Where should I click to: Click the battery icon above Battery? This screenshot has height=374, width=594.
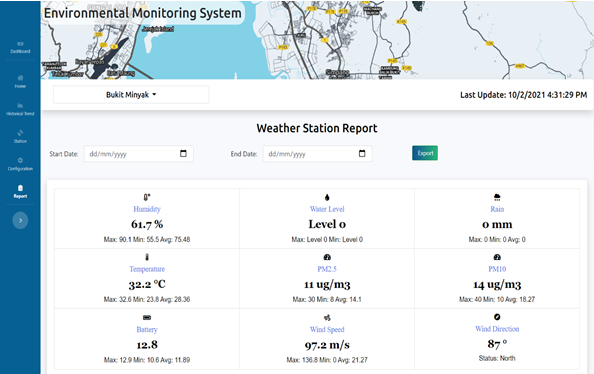(147, 317)
